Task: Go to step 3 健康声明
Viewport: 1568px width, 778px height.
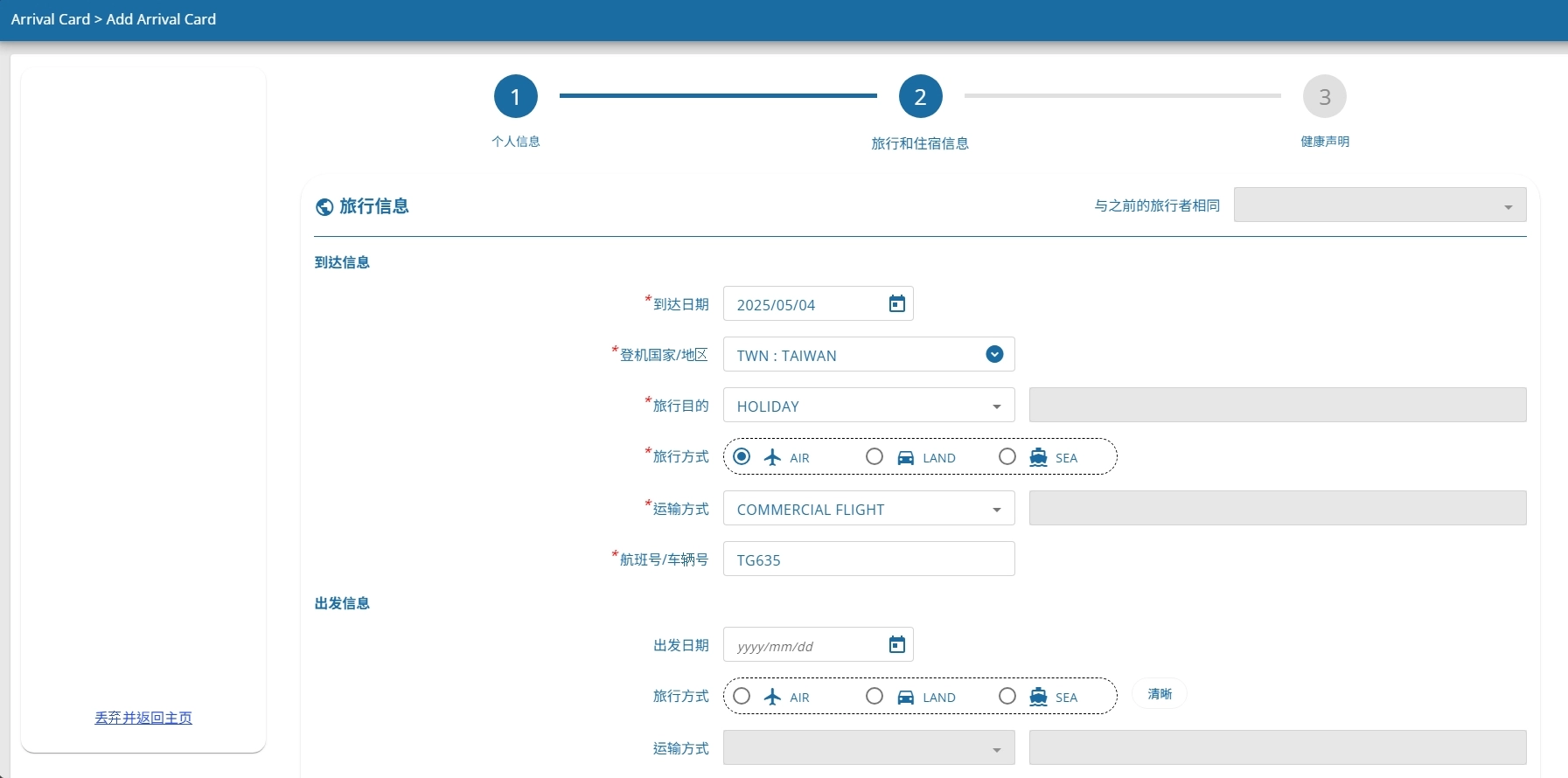Action: tap(1324, 97)
